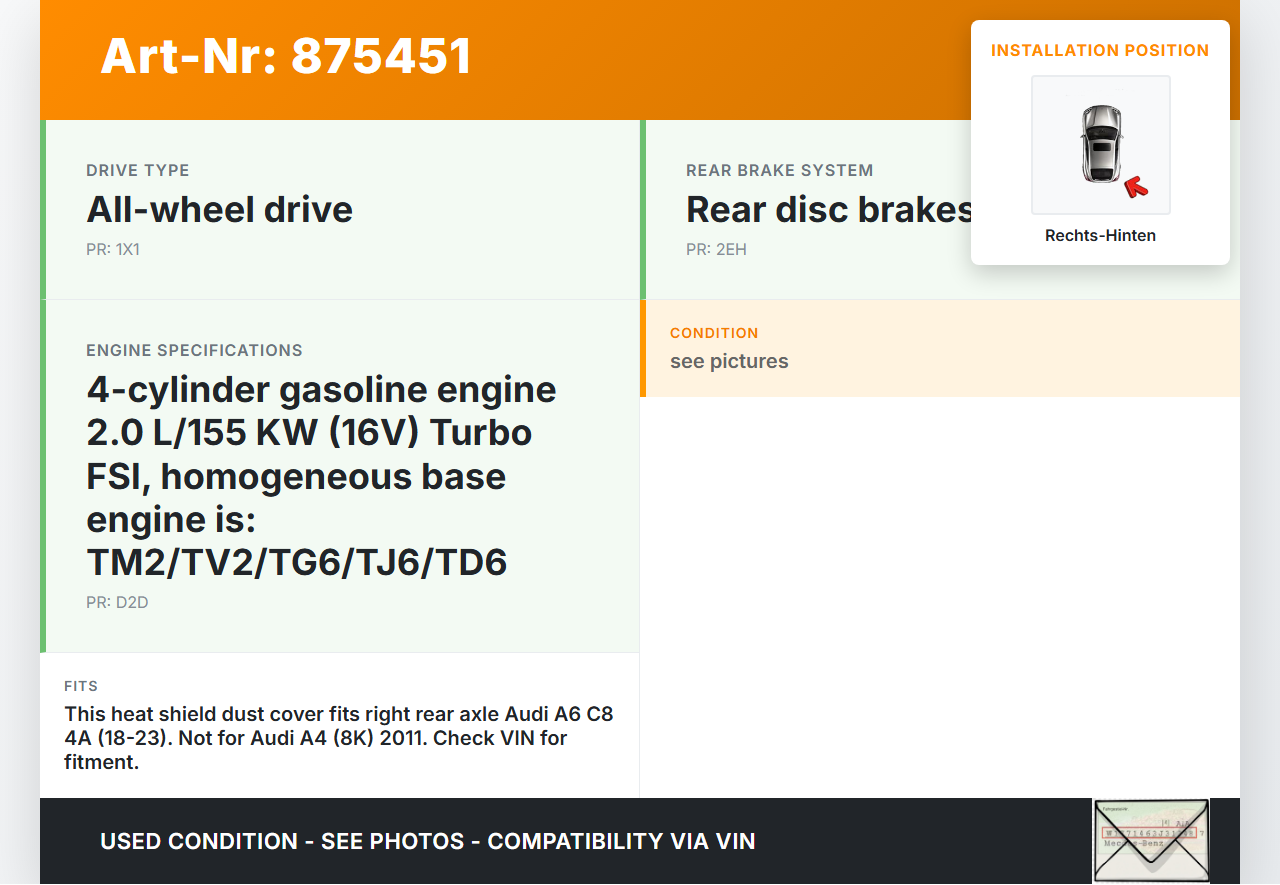Click the 'INSTALLATION POSITION' label
The height and width of the screenshot is (885, 1280).
pos(1100,50)
